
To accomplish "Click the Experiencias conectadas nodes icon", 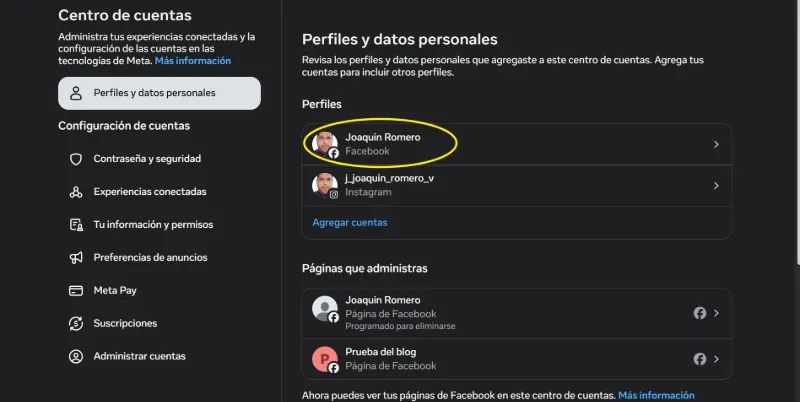I will tap(76, 192).
